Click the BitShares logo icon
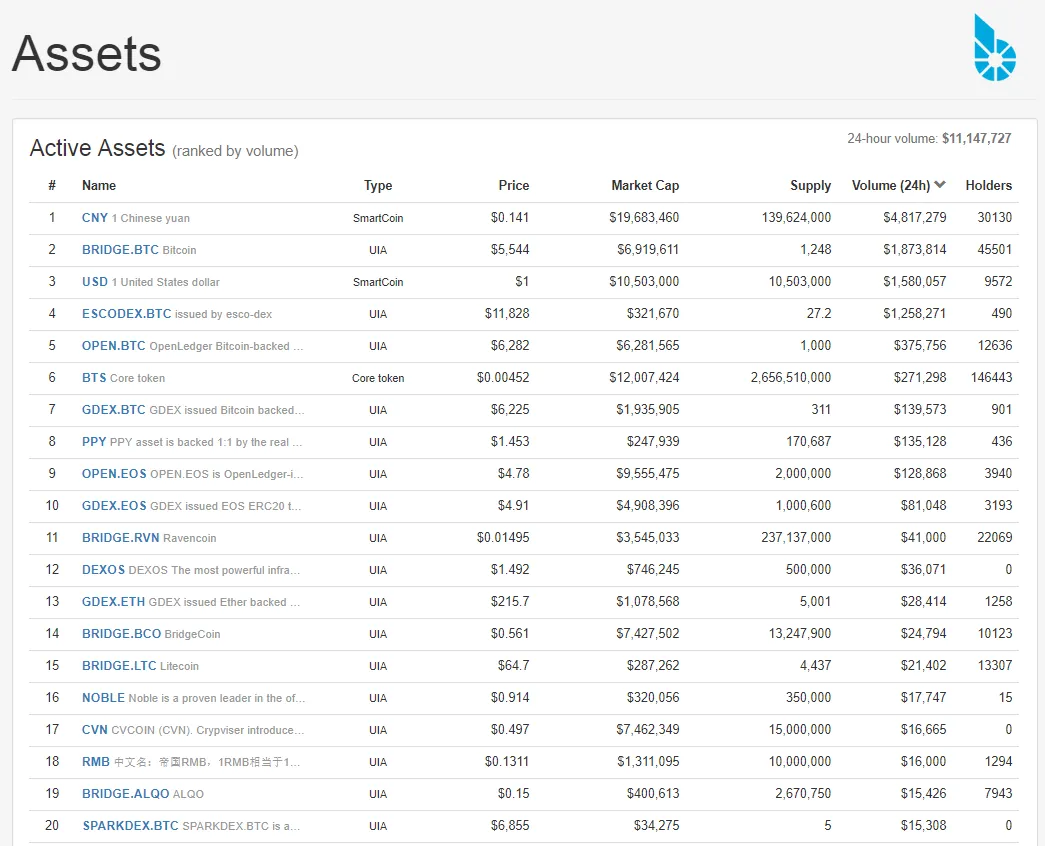This screenshot has width=1045, height=846. [x=994, y=47]
